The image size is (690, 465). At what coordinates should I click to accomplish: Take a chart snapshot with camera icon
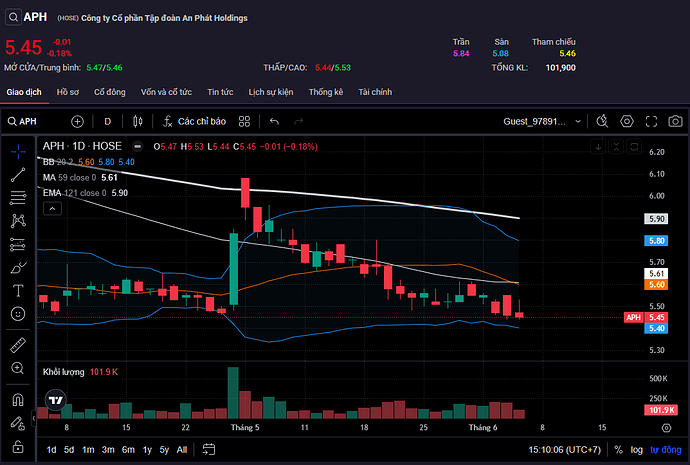[x=675, y=121]
